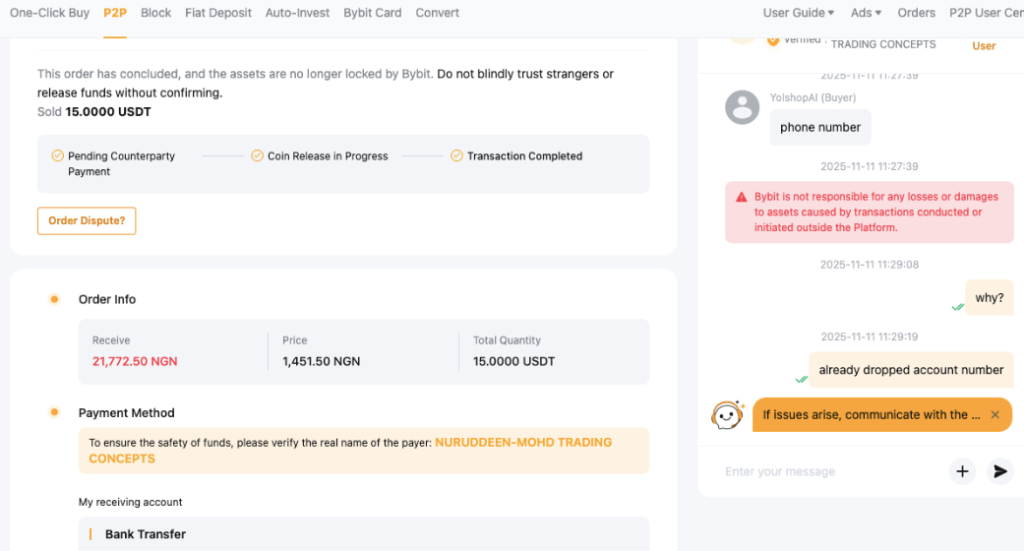This screenshot has width=1024, height=551.
Task: Click the 1,451.50 NGN price value
Action: pos(321,361)
